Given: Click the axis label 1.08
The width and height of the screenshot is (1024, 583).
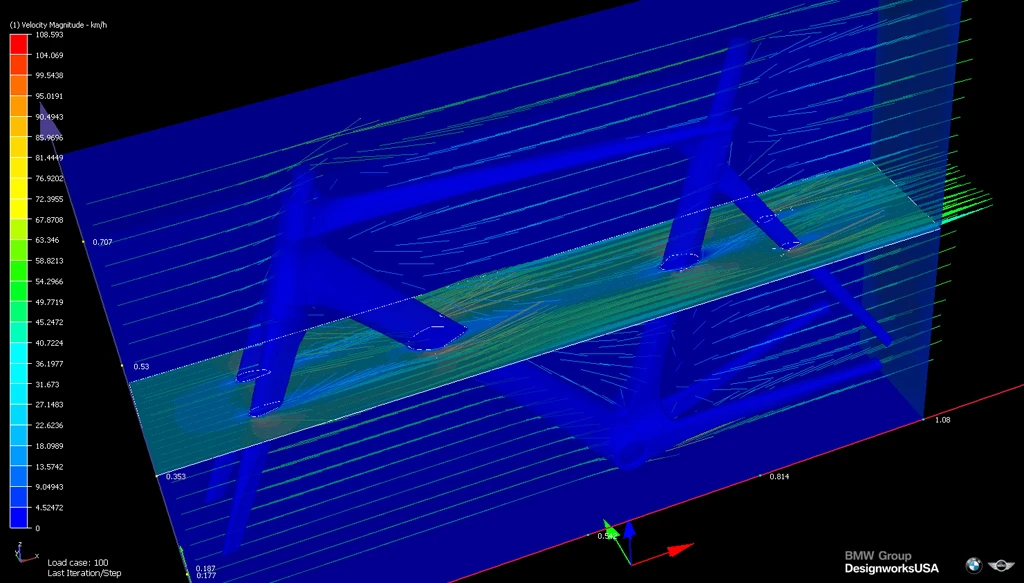Looking at the screenshot, I should 942,420.
